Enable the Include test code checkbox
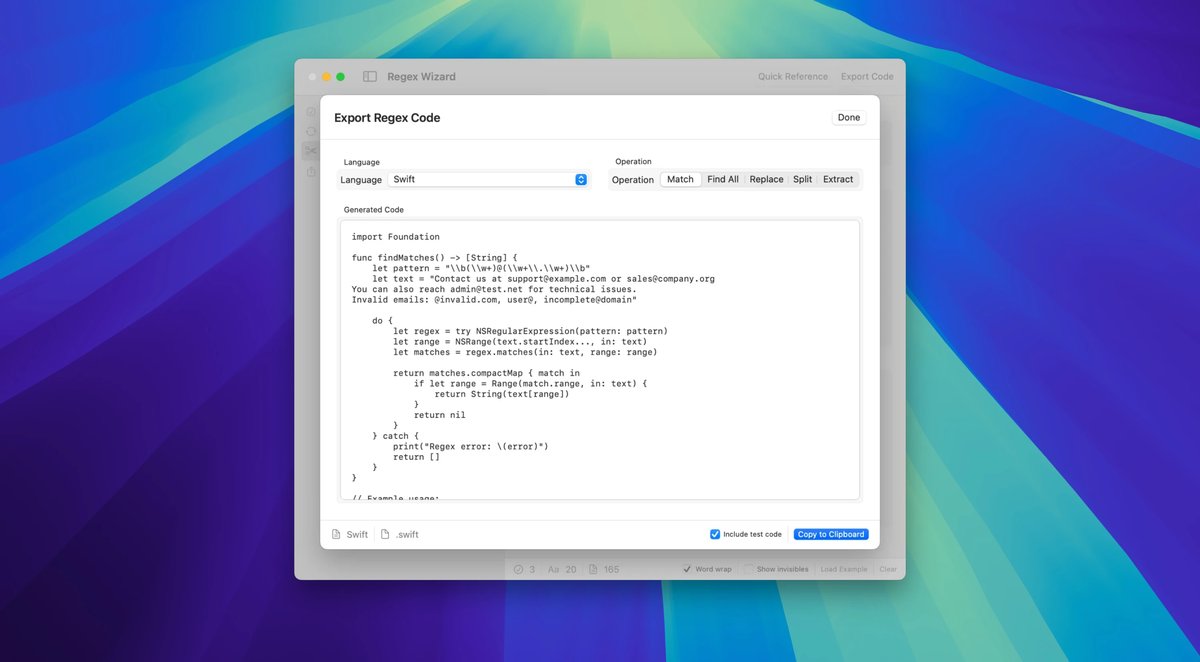This screenshot has width=1200, height=662. point(714,533)
